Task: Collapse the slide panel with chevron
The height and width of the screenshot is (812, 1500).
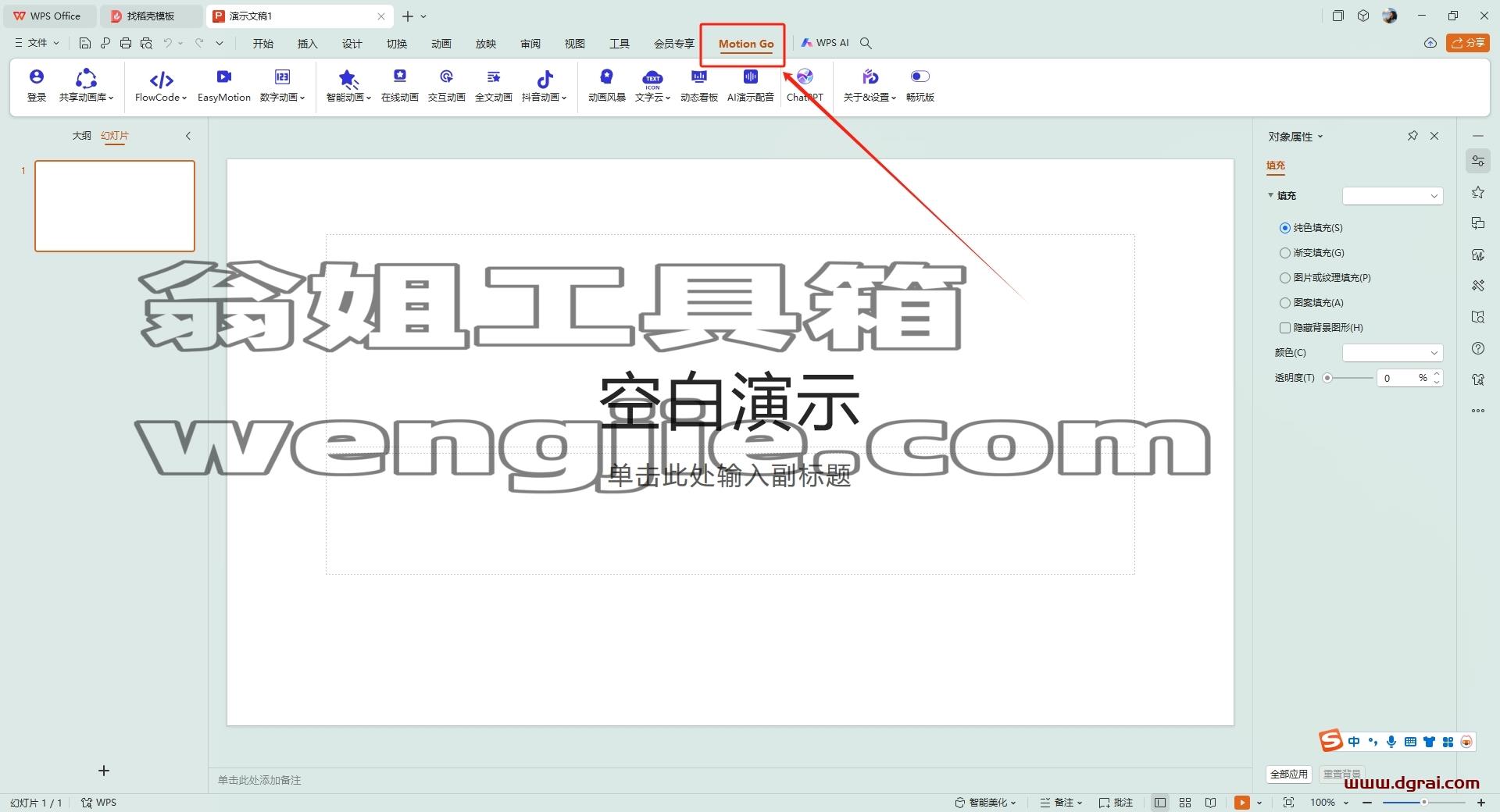Action: point(188,136)
